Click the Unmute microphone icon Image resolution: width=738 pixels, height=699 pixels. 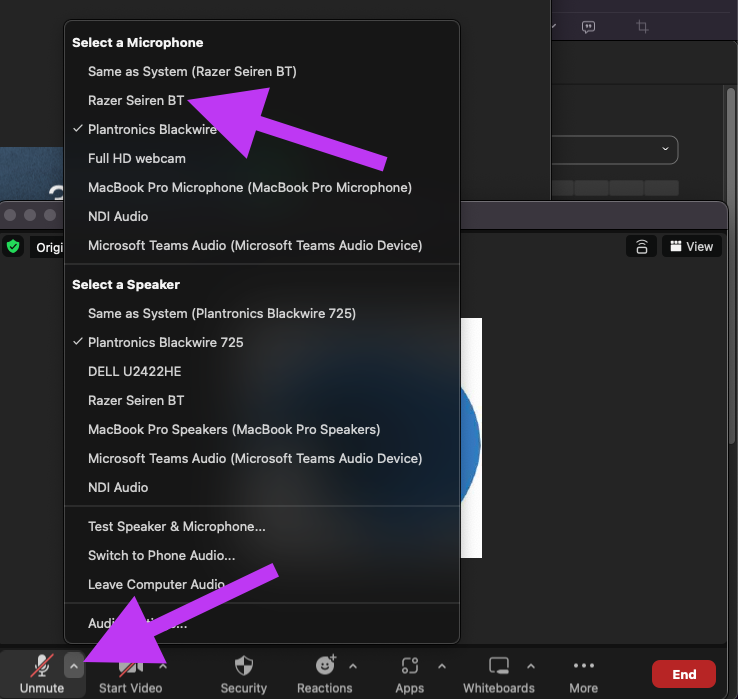coord(41,666)
